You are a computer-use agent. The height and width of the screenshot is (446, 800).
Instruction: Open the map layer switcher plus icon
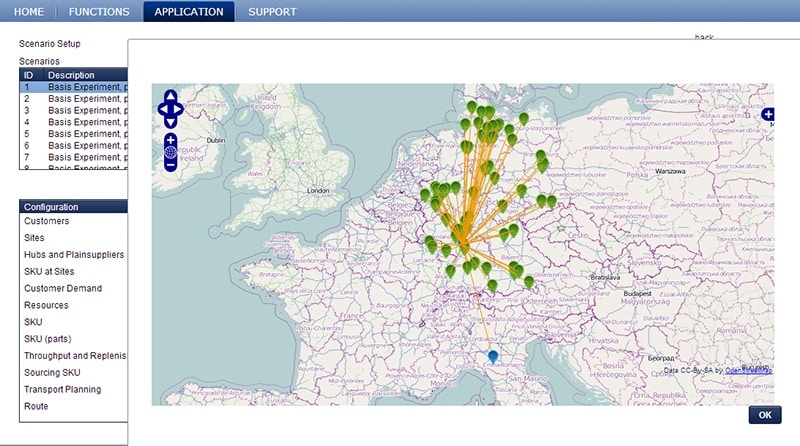[x=768, y=114]
